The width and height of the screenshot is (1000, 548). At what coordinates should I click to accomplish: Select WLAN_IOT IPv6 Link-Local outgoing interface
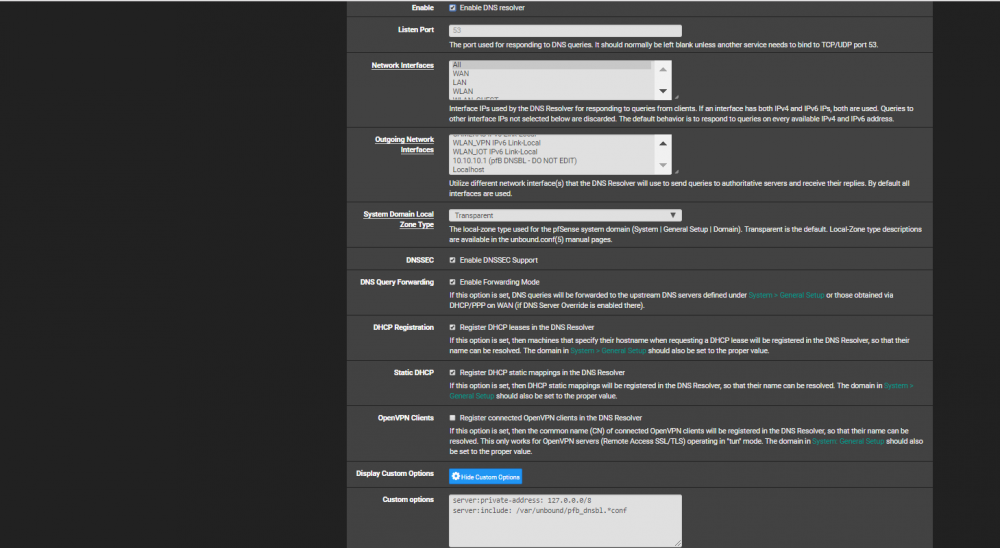(552, 152)
